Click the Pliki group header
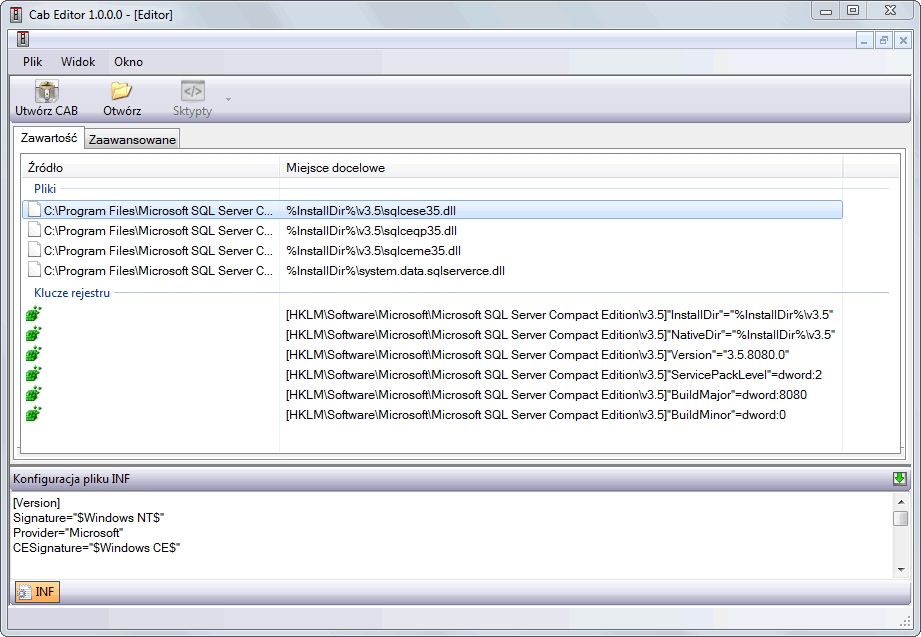Image resolution: width=921 pixels, height=637 pixels. [x=45, y=189]
